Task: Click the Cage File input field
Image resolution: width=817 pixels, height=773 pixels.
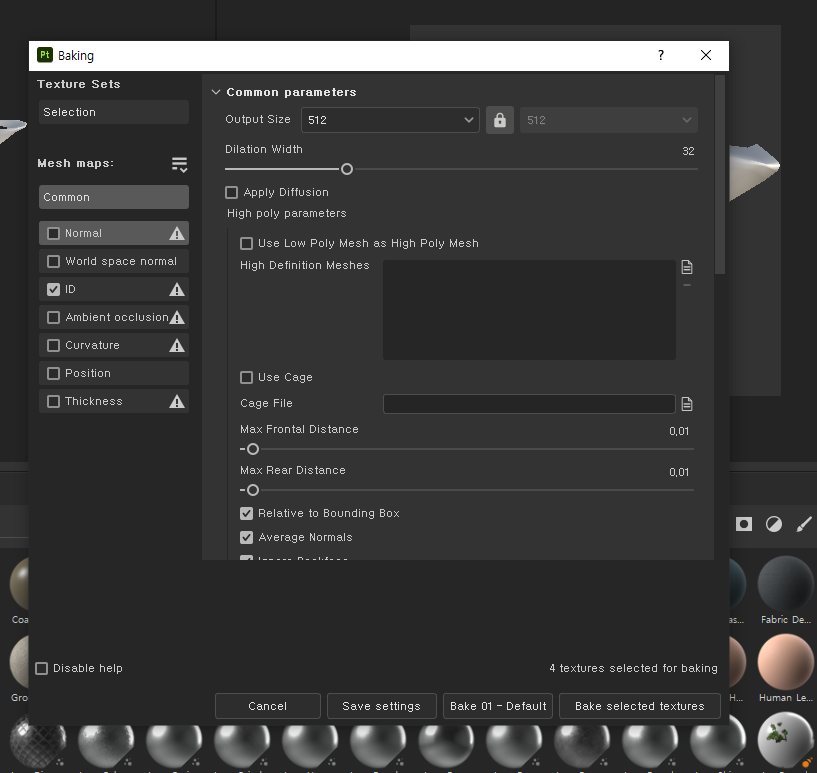Action: tap(529, 404)
